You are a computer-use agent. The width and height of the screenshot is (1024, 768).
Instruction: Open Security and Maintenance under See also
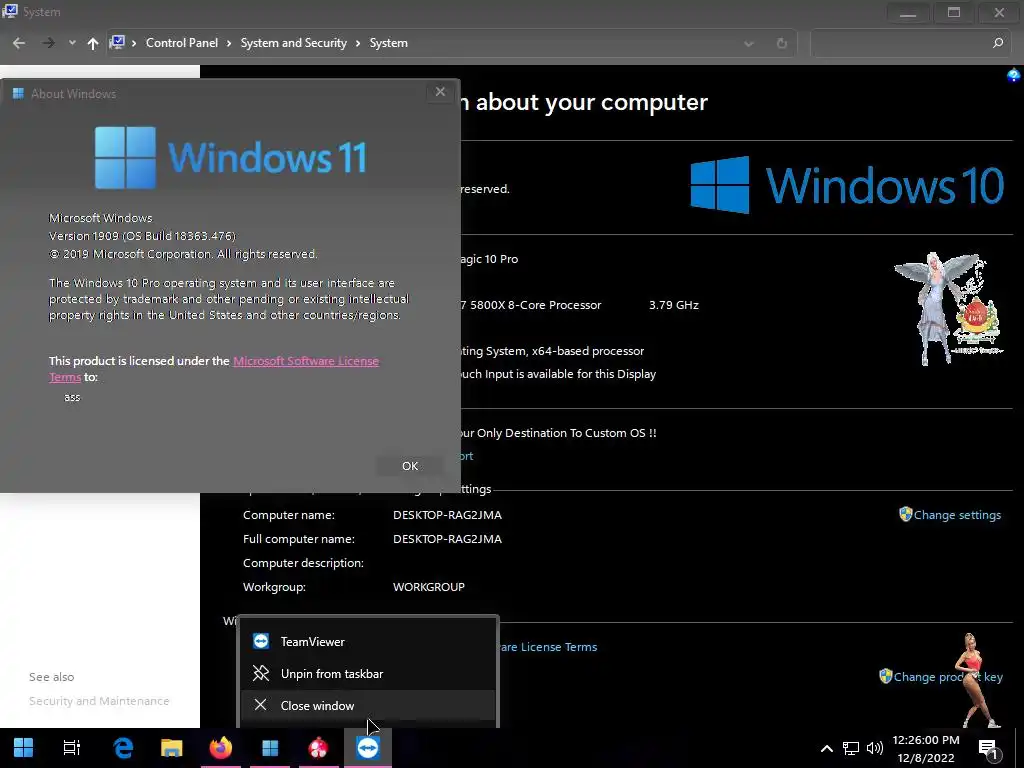99,701
